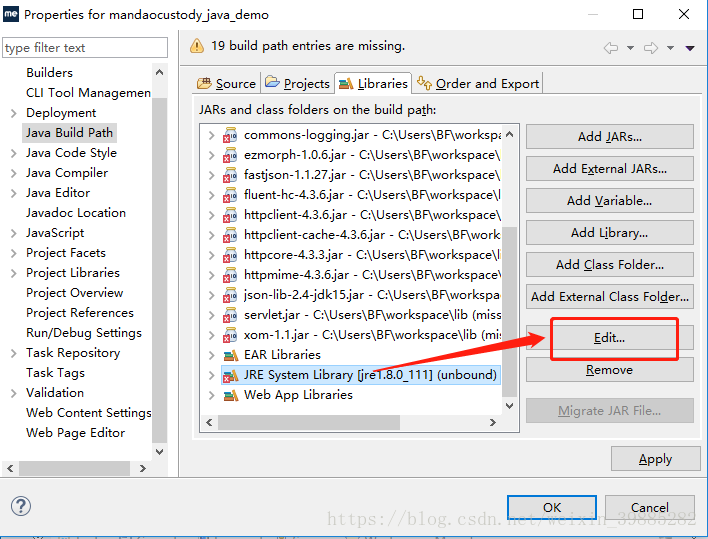This screenshot has height=539, width=708.
Task: Focus the type filter text field
Action: [85, 47]
